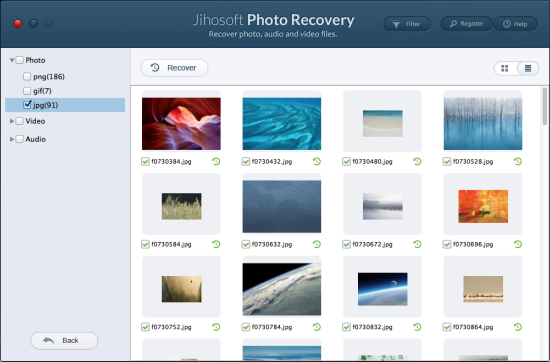Go Back to previous screen

[64, 341]
